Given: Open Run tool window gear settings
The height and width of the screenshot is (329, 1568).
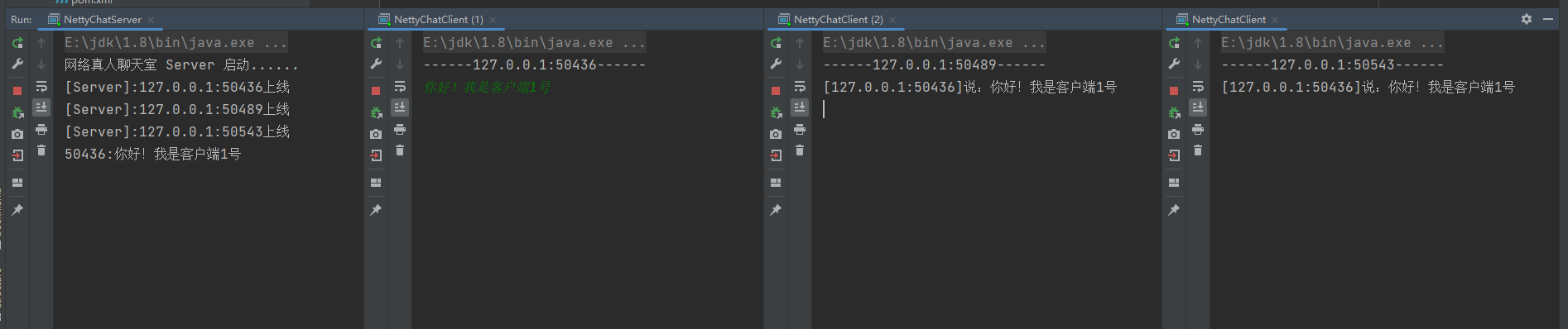Looking at the screenshot, I should [1527, 19].
